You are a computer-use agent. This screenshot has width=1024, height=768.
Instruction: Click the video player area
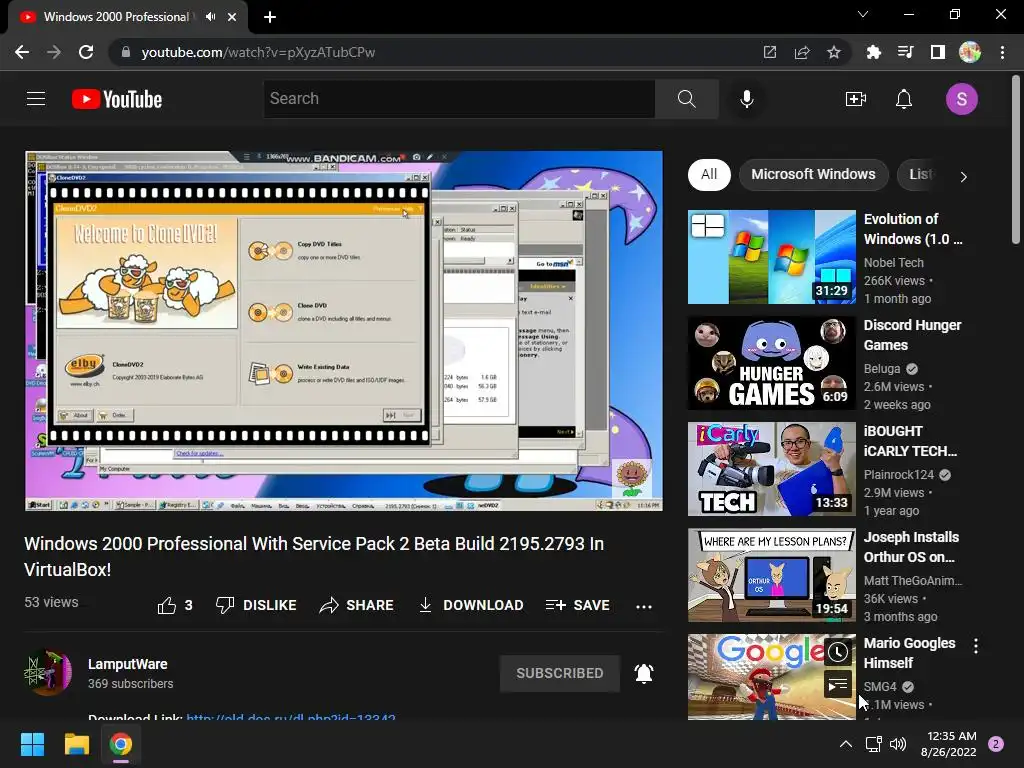click(344, 331)
